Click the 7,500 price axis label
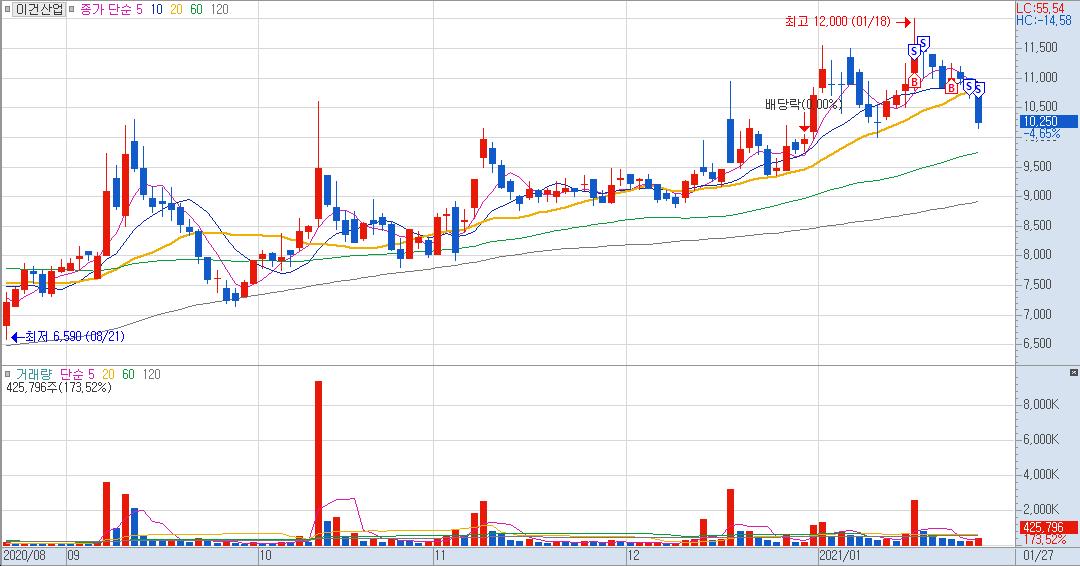Screen dimensions: 1080x566 1038,284
